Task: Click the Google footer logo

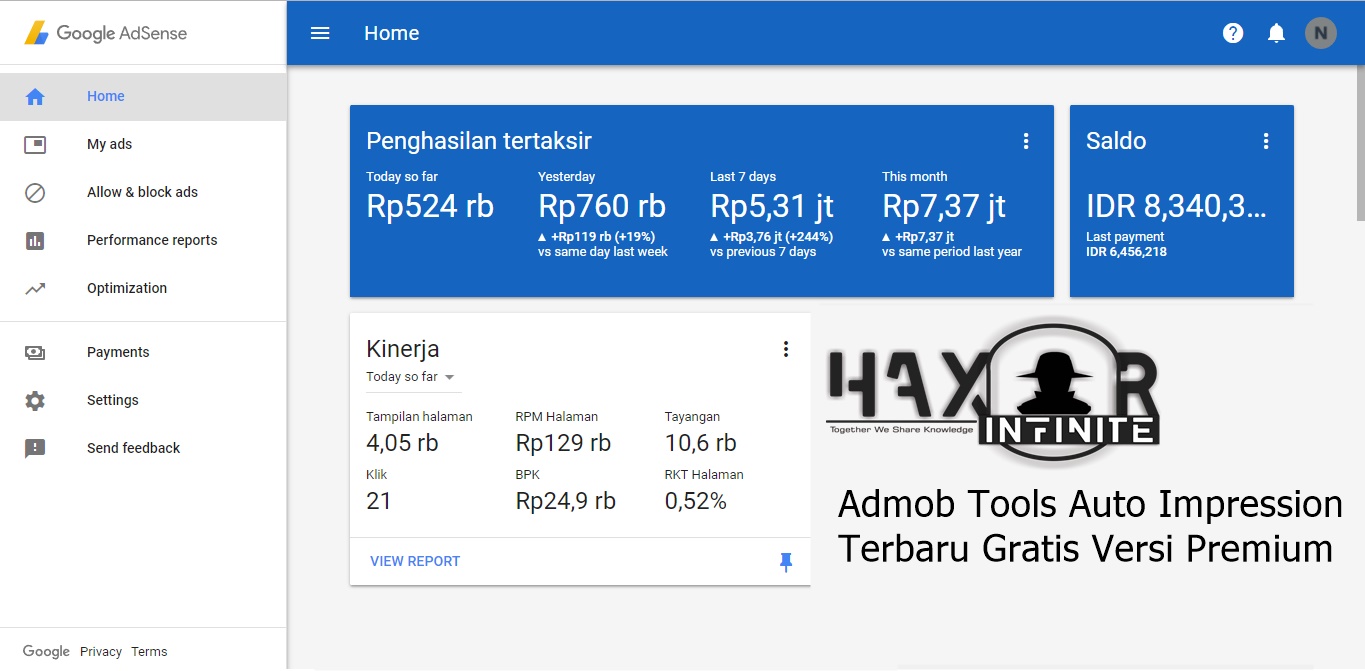Action: [x=46, y=652]
